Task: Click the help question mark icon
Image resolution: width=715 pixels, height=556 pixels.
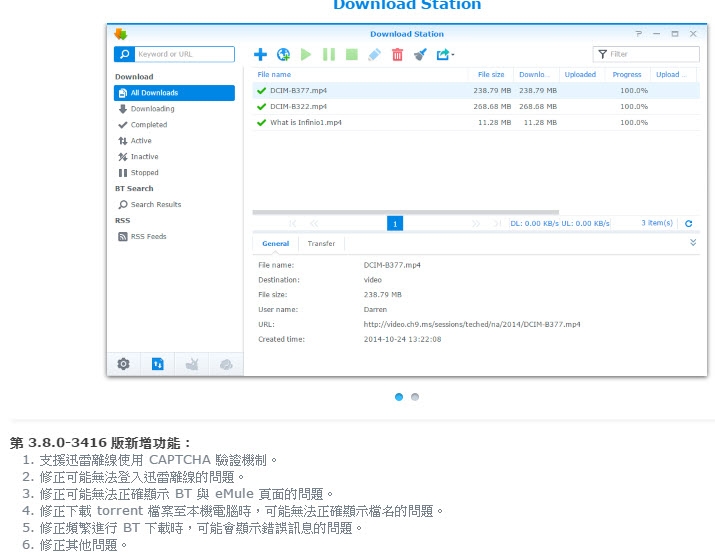Action: tap(638, 34)
